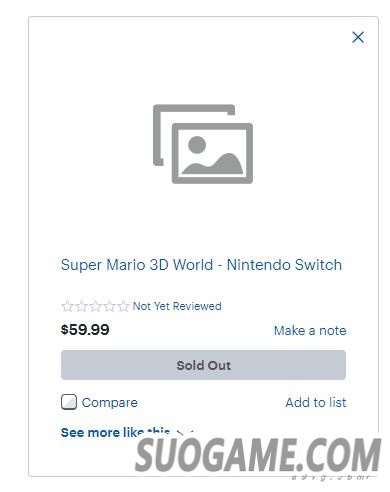
Task: Open the Super Mario 3D World product title
Action: [201, 265]
